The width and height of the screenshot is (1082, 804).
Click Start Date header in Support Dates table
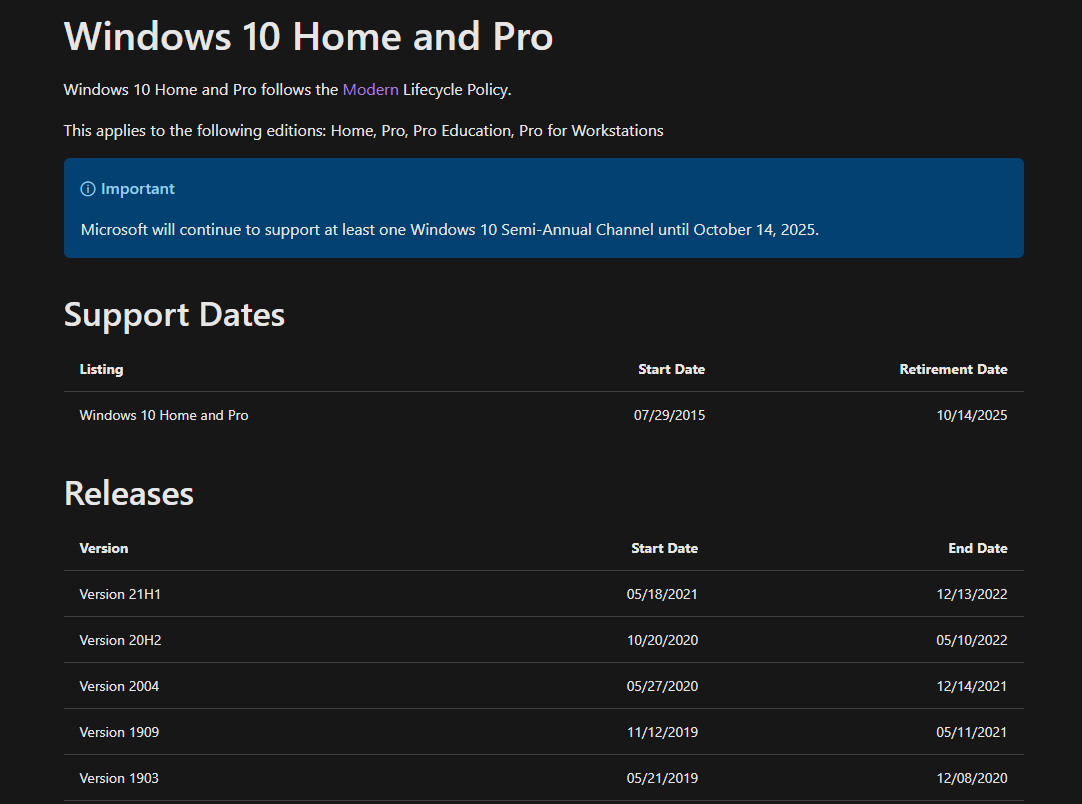pos(671,369)
